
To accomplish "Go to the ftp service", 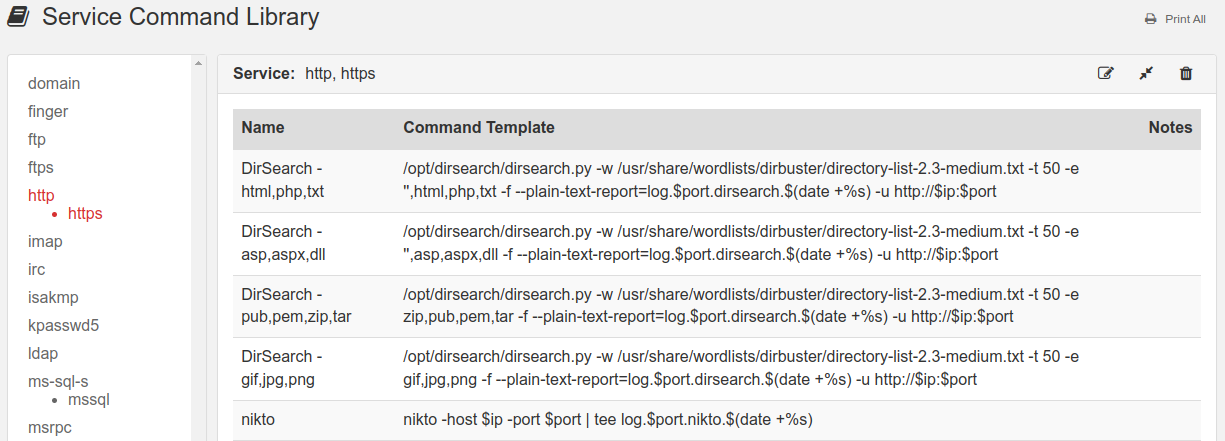I will tap(37, 139).
